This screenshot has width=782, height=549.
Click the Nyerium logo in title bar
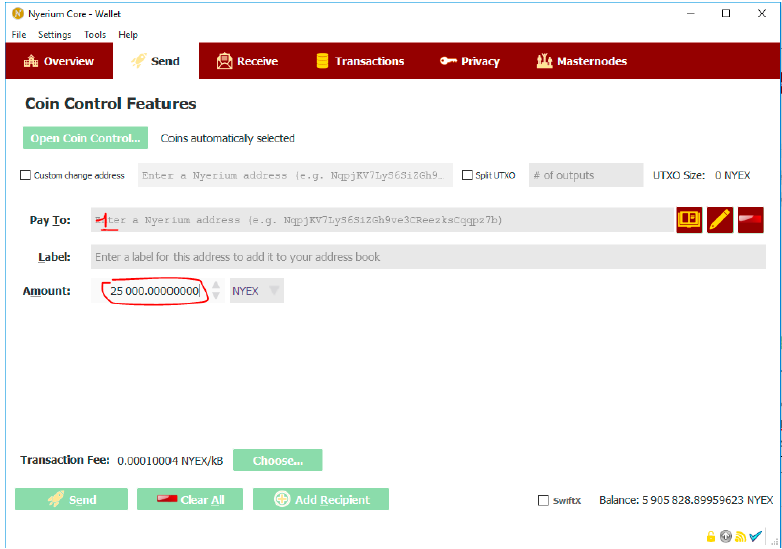point(18,13)
